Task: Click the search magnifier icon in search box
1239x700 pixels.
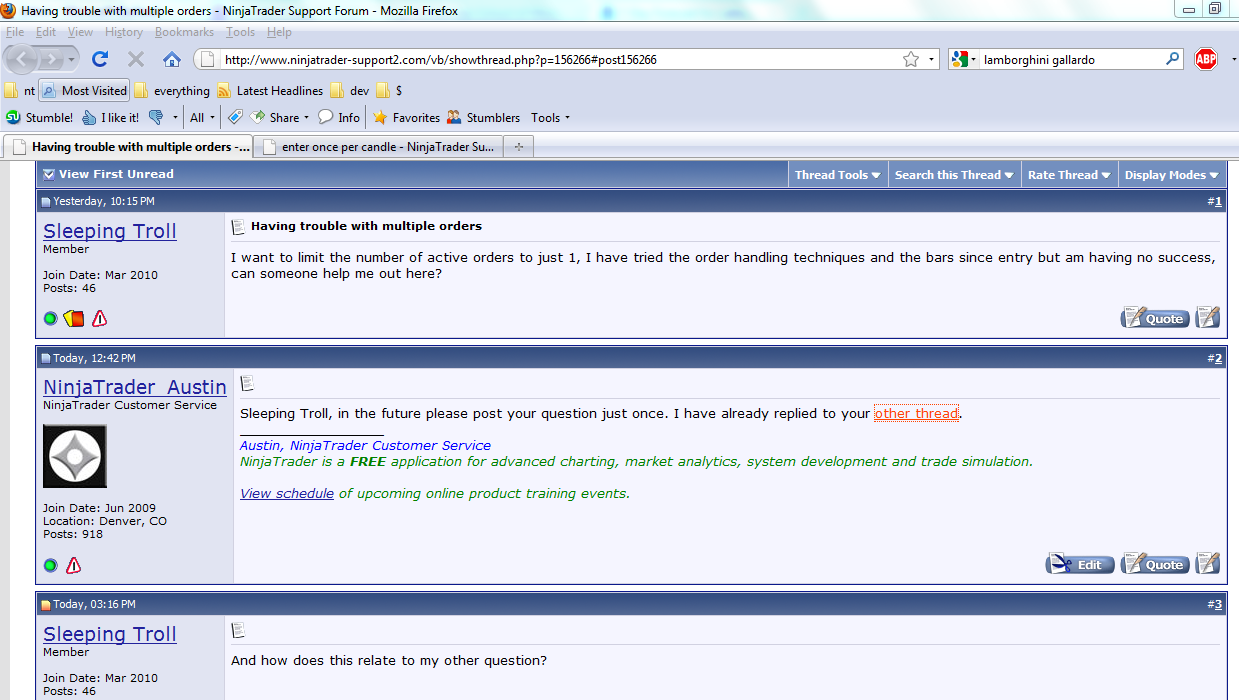Action: pos(1173,59)
